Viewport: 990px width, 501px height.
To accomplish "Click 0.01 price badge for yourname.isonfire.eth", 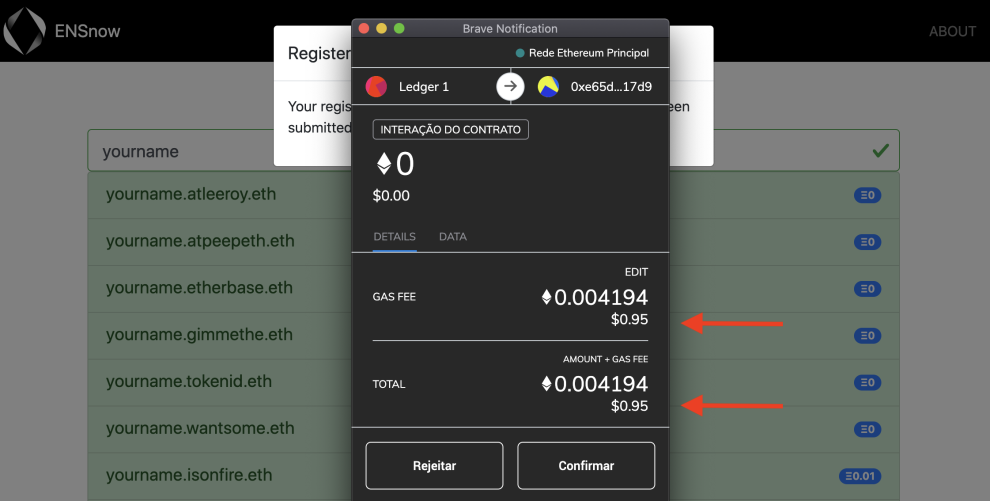I will pyautogui.click(x=860, y=476).
